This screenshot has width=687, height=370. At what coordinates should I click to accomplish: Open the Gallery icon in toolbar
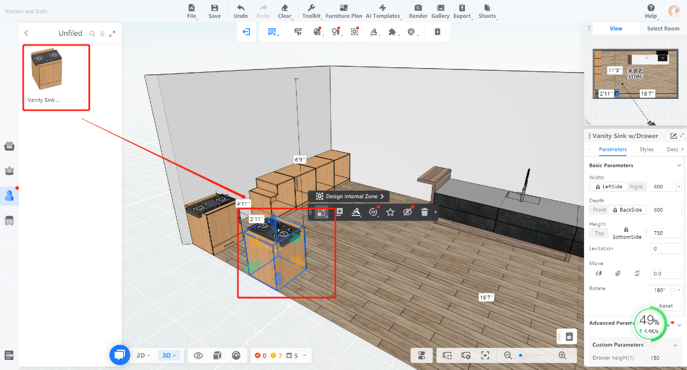[440, 8]
